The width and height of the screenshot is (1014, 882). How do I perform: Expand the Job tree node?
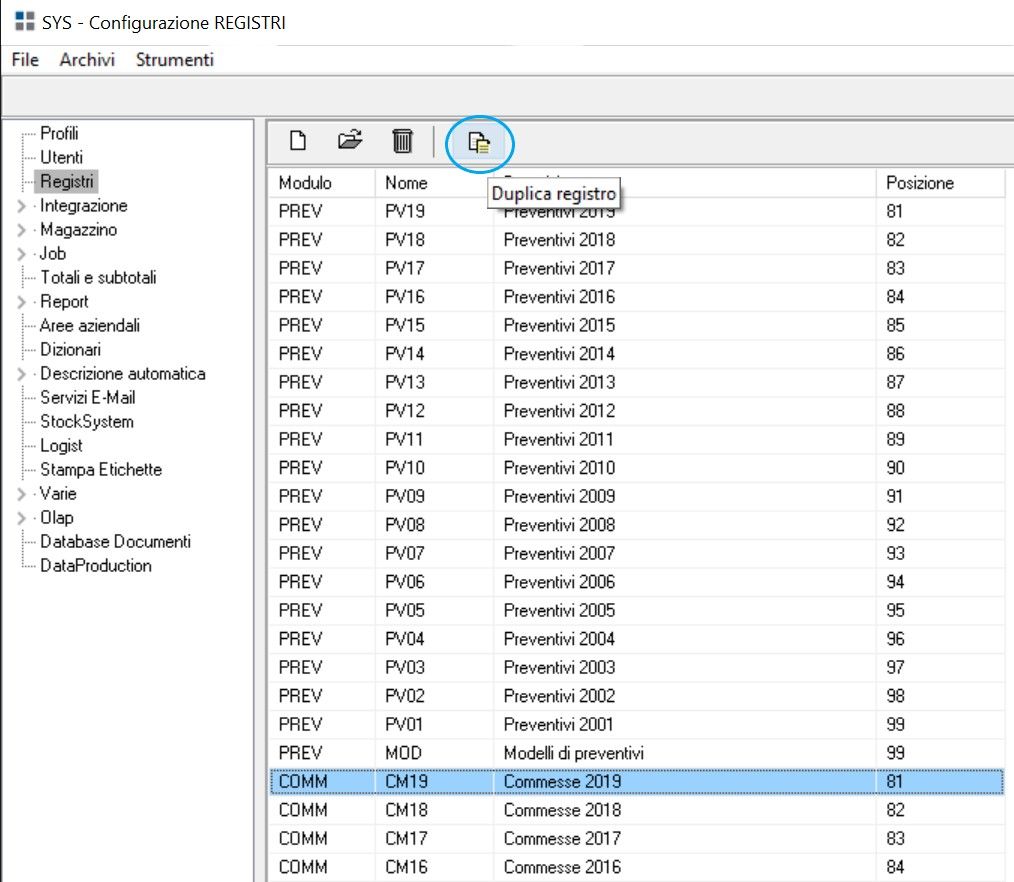[x=21, y=254]
